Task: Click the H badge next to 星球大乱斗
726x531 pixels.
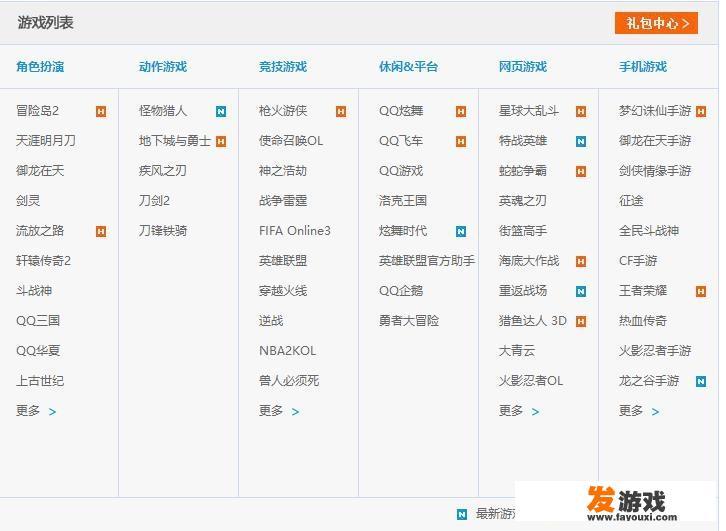Action: pyautogui.click(x=581, y=112)
